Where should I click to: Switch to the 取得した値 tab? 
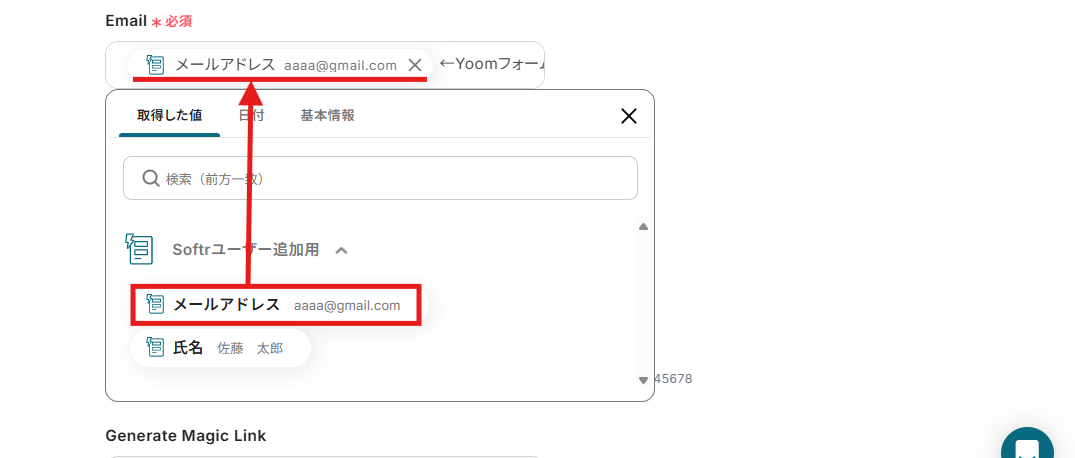(x=169, y=115)
